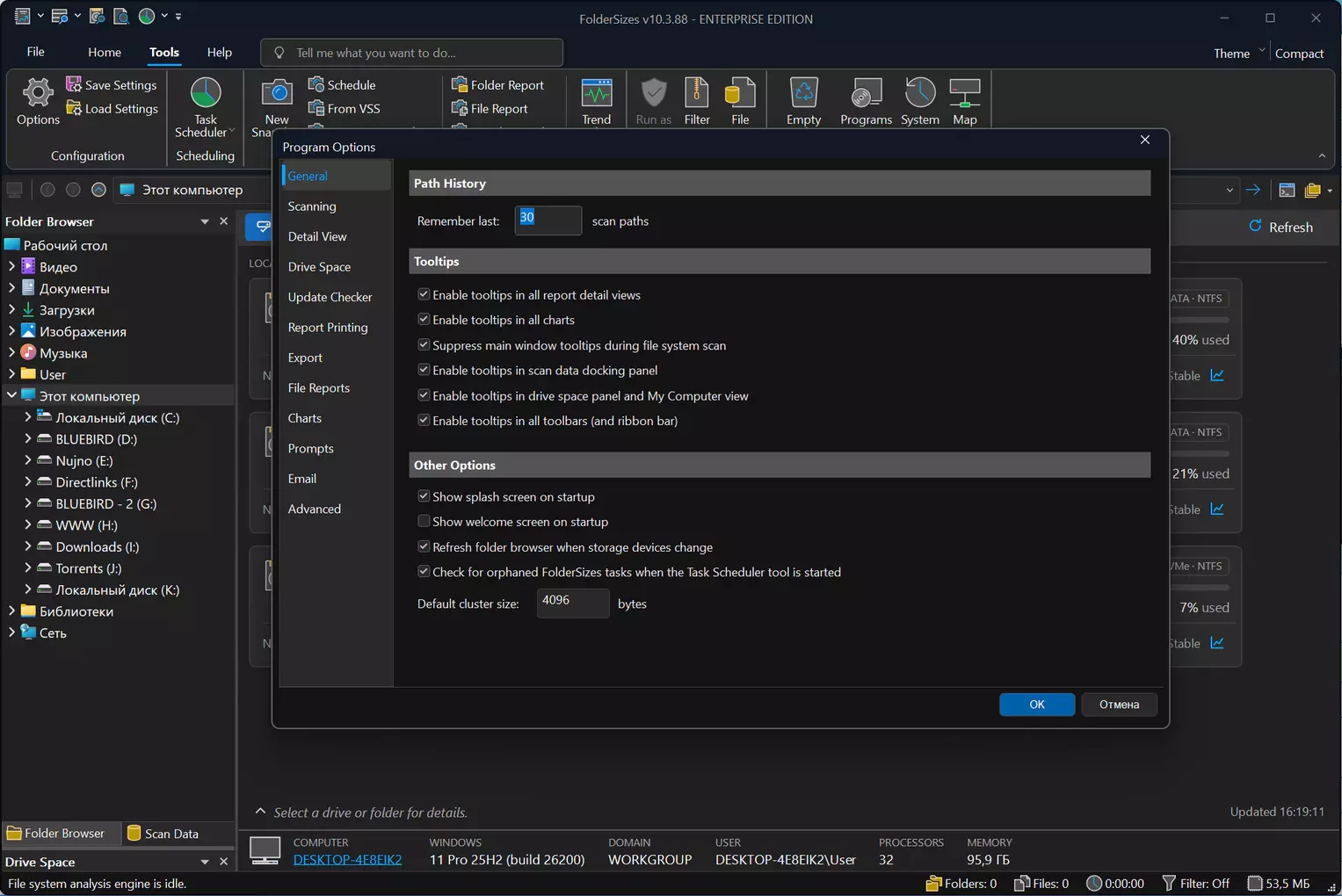Focus the Remember last scan paths field
Screen dimensions: 1342x896
pyautogui.click(x=548, y=220)
